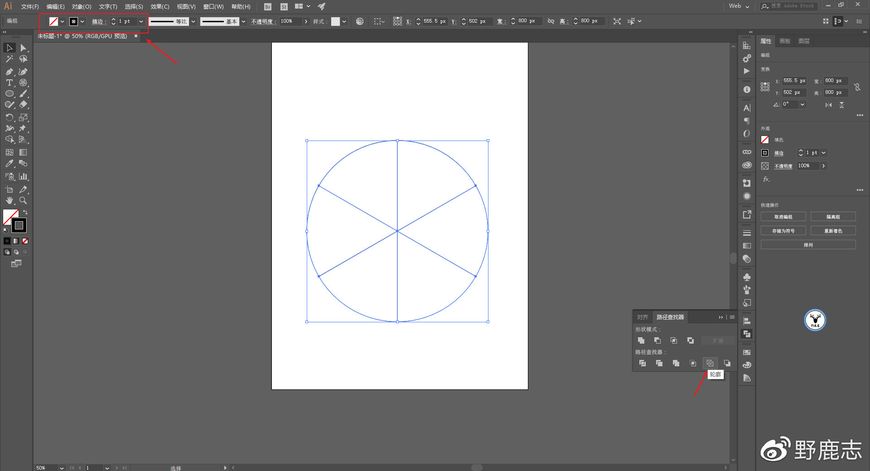Open the 窗口(W) menu
The image size is (870, 471).
coord(213,6)
